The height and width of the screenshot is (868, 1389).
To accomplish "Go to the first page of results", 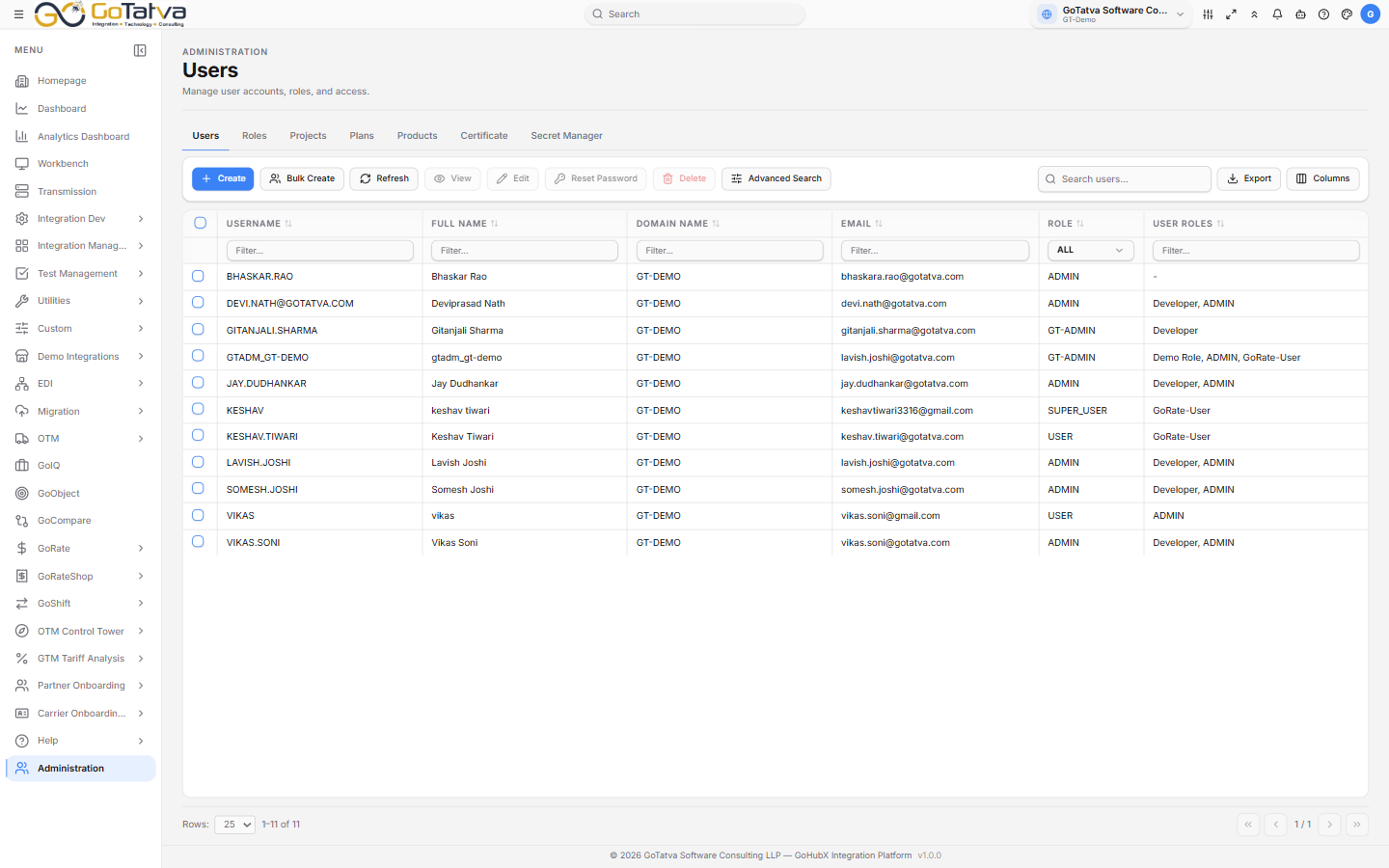I will click(1248, 825).
